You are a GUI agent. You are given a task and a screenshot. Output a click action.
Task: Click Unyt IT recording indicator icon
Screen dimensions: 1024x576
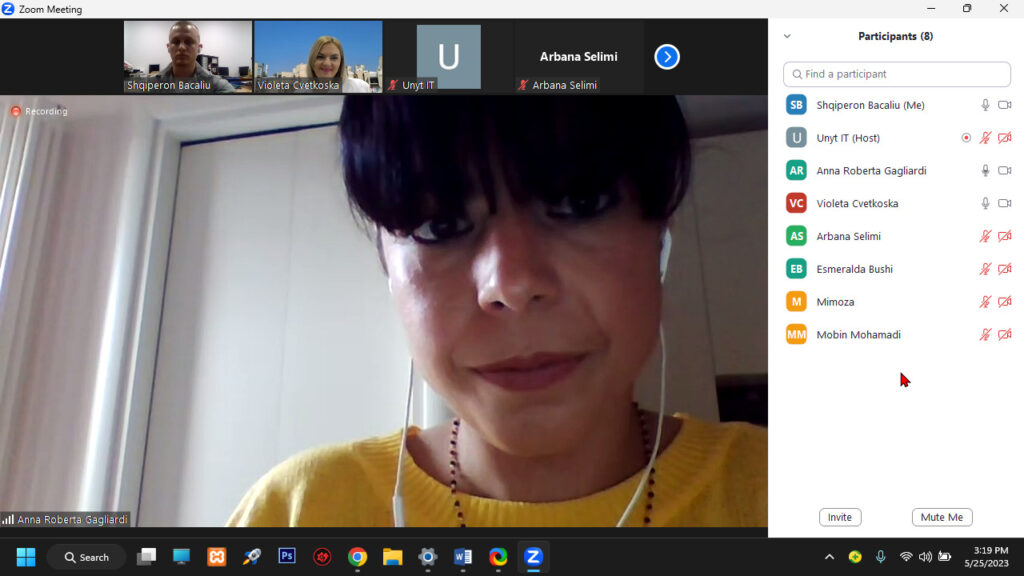[966, 138]
